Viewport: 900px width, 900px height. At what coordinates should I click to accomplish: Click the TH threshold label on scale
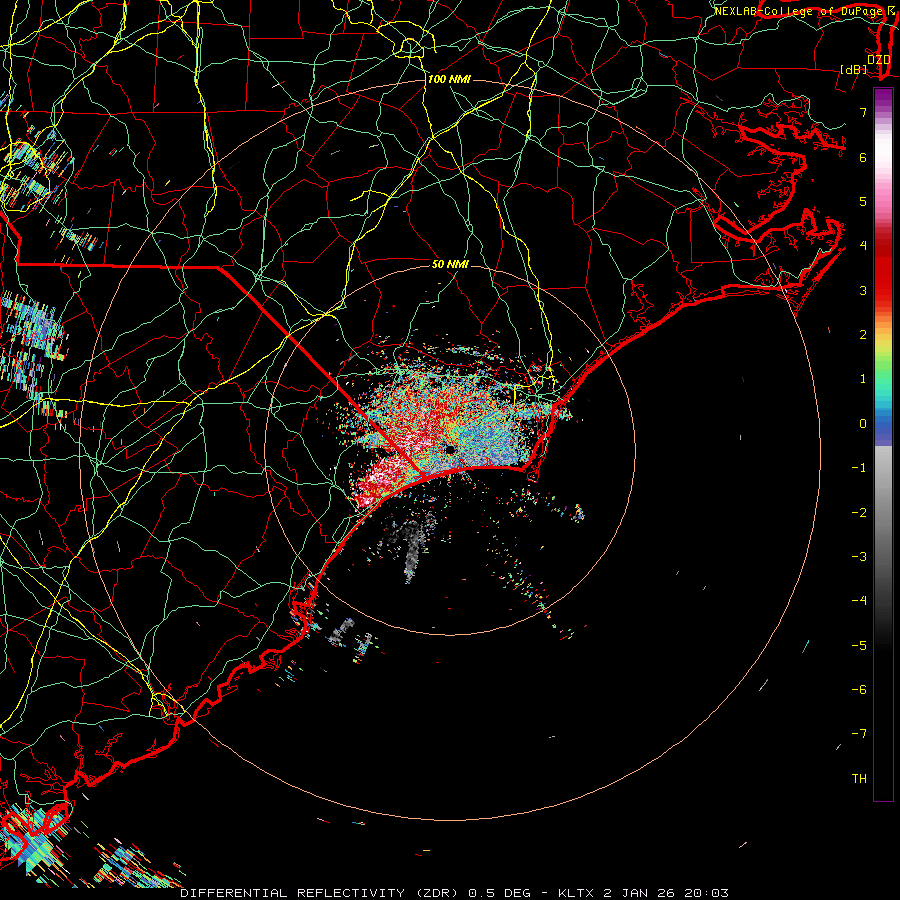pos(859,779)
